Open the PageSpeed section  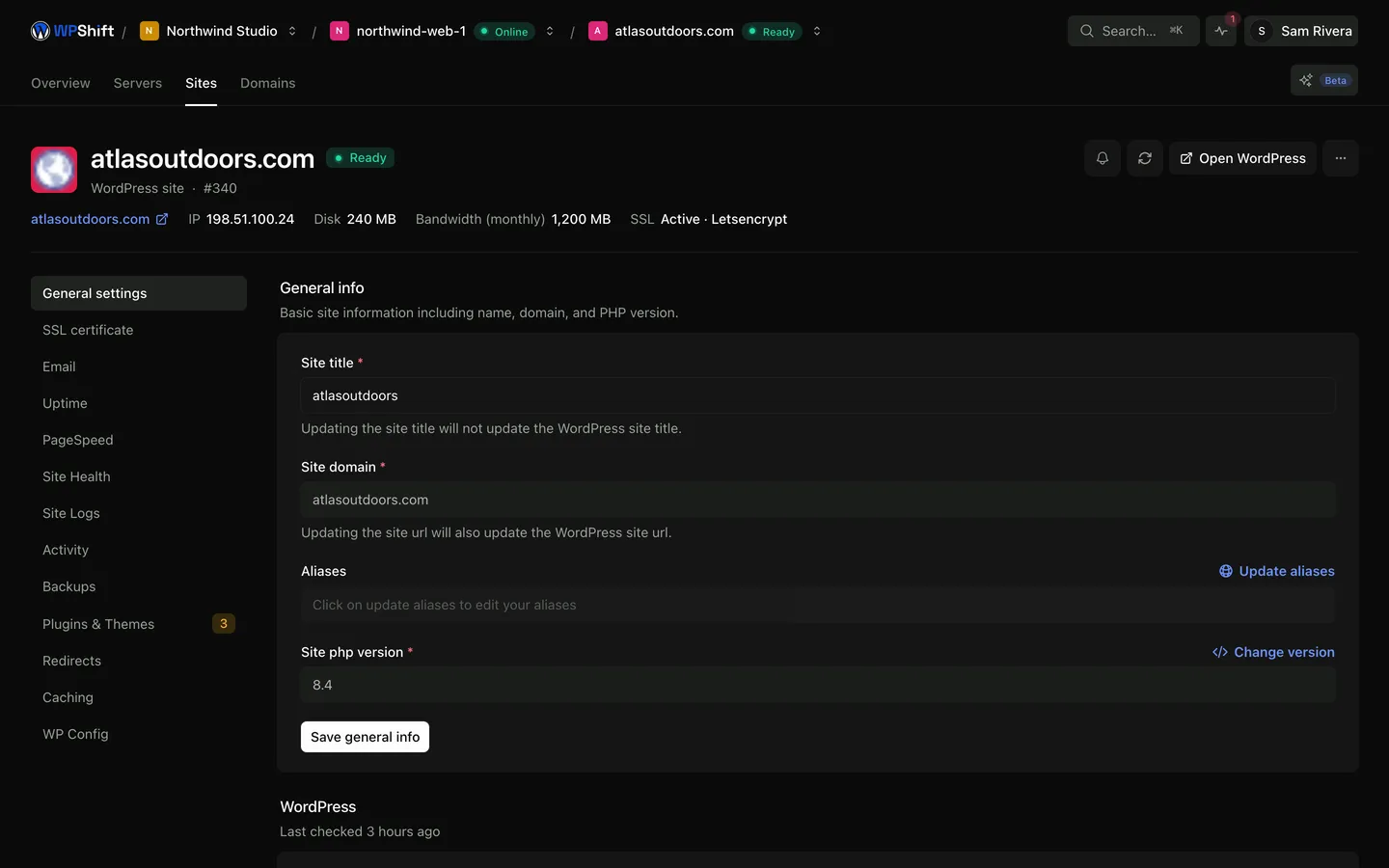click(x=139, y=440)
